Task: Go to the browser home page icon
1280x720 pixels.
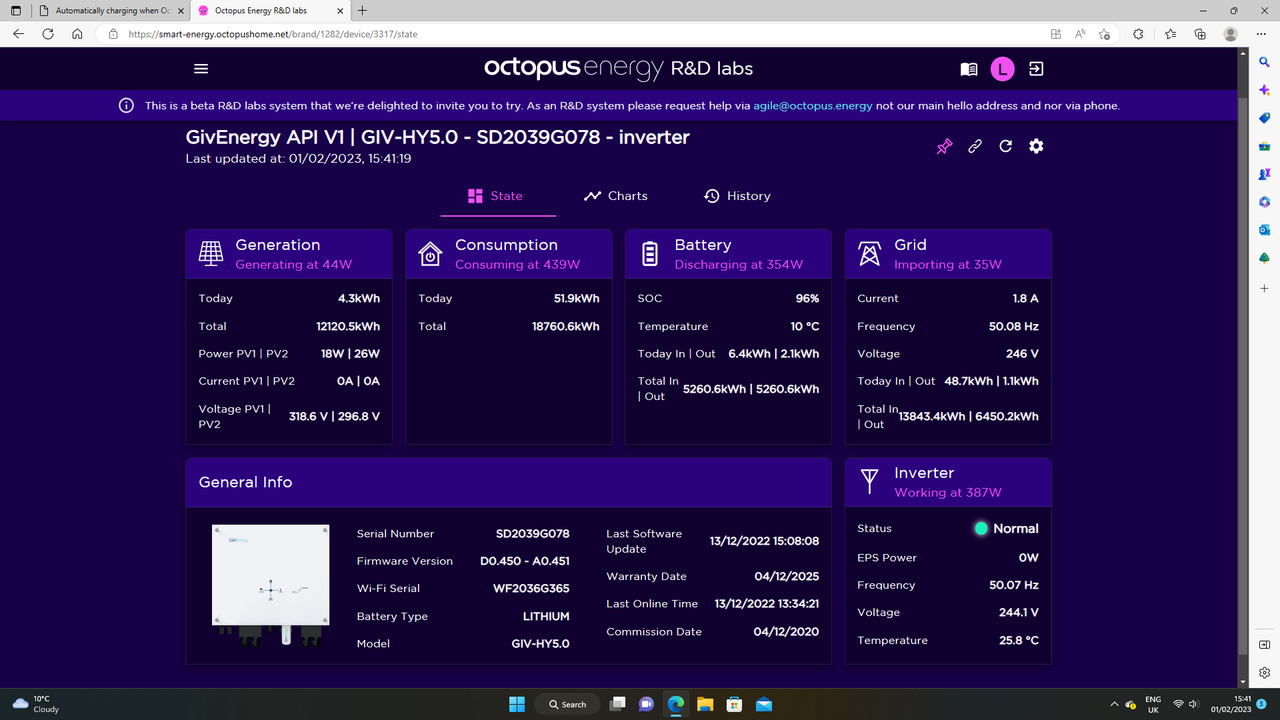Action: coord(77,34)
